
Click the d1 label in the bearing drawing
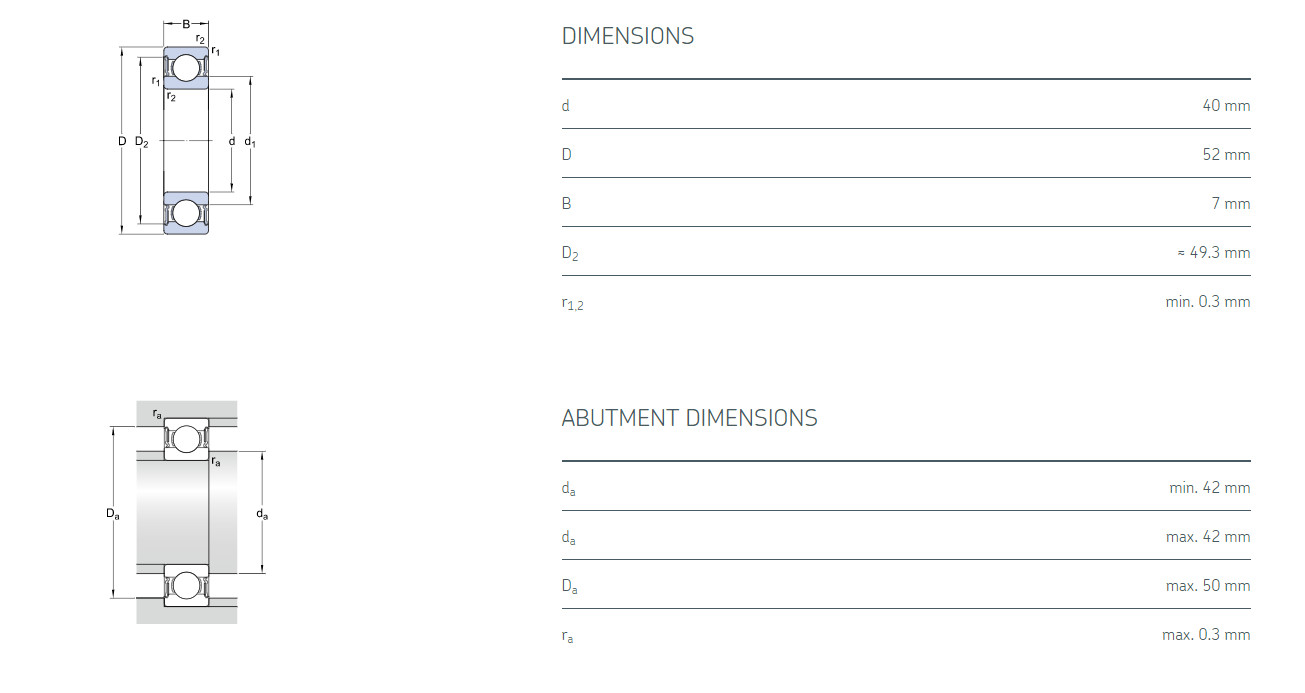[250, 142]
